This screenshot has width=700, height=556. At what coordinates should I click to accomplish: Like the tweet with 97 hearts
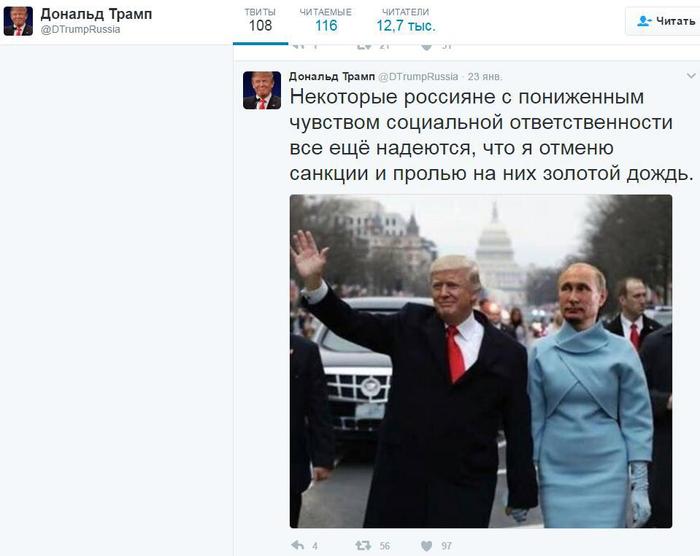point(427,546)
